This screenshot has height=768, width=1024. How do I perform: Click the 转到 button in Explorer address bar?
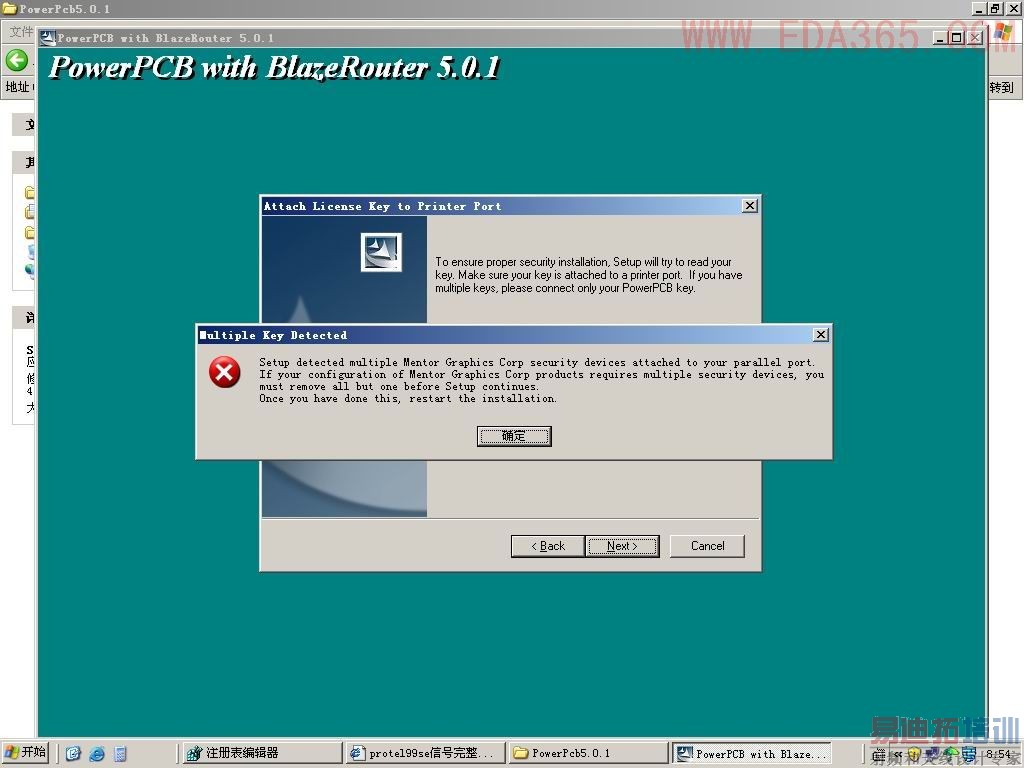1001,88
